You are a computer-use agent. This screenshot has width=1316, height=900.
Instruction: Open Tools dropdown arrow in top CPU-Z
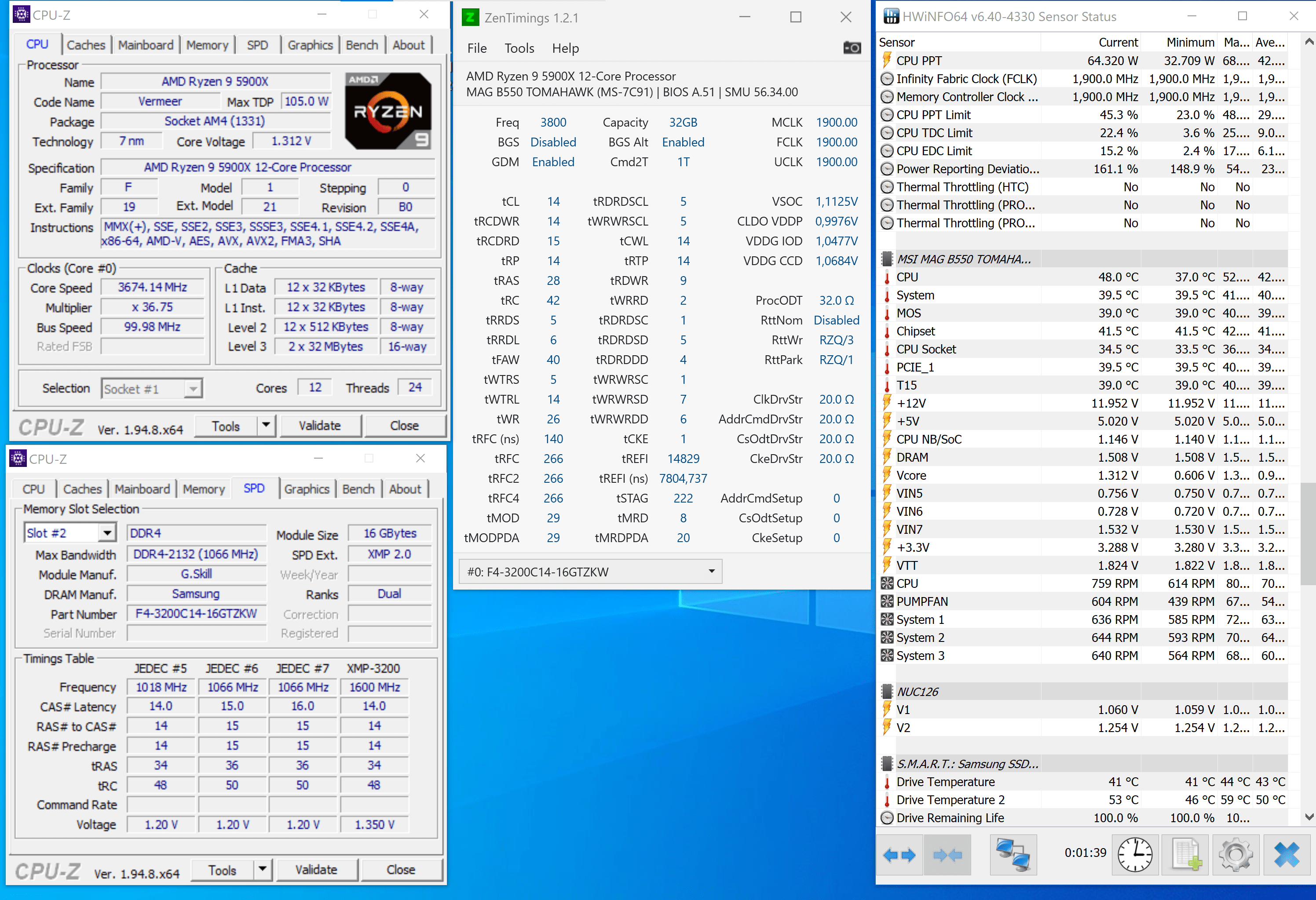pyautogui.click(x=266, y=425)
